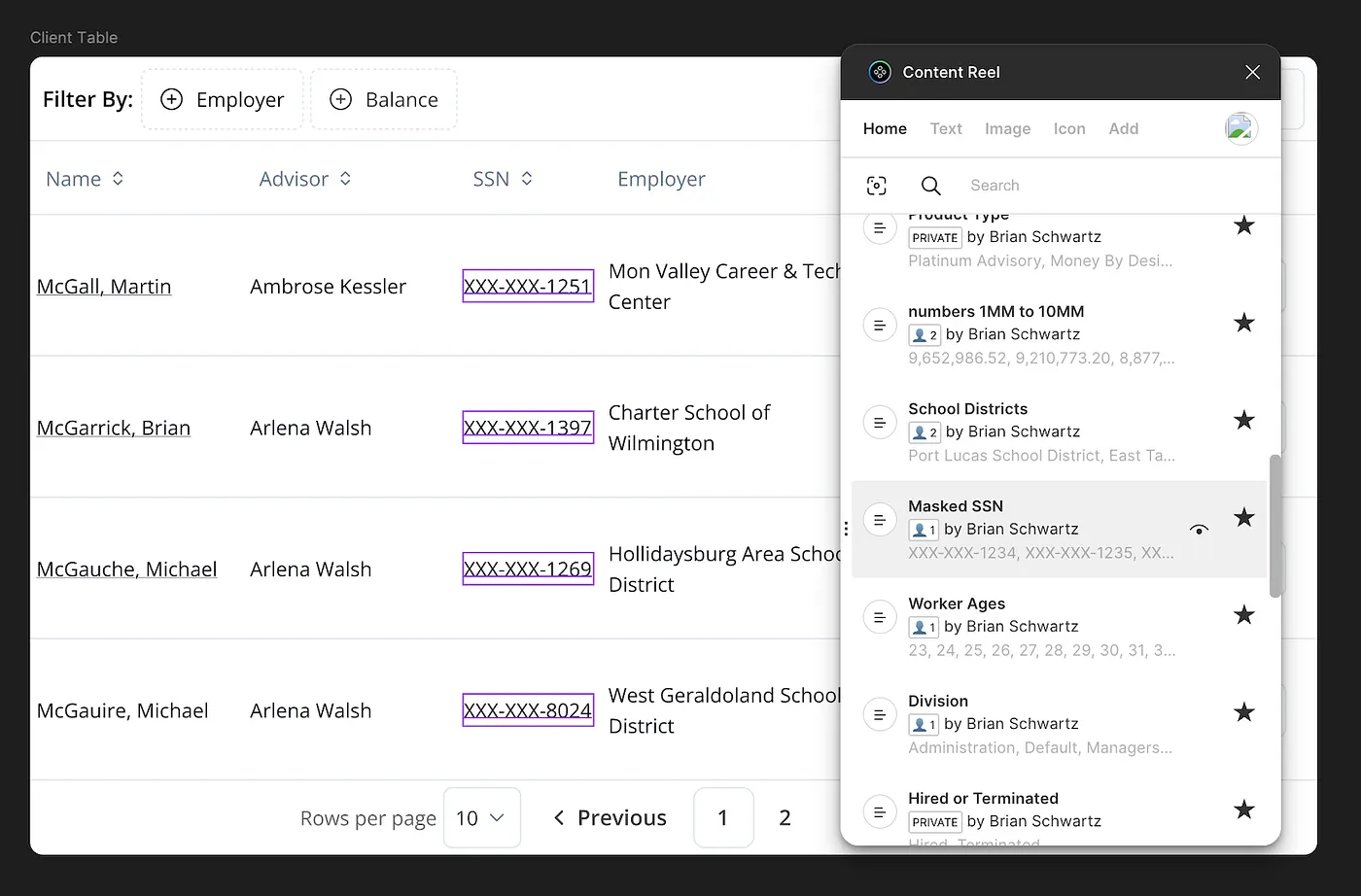Open client McGauche, Michael link
The height and width of the screenshot is (896, 1361).
(126, 569)
